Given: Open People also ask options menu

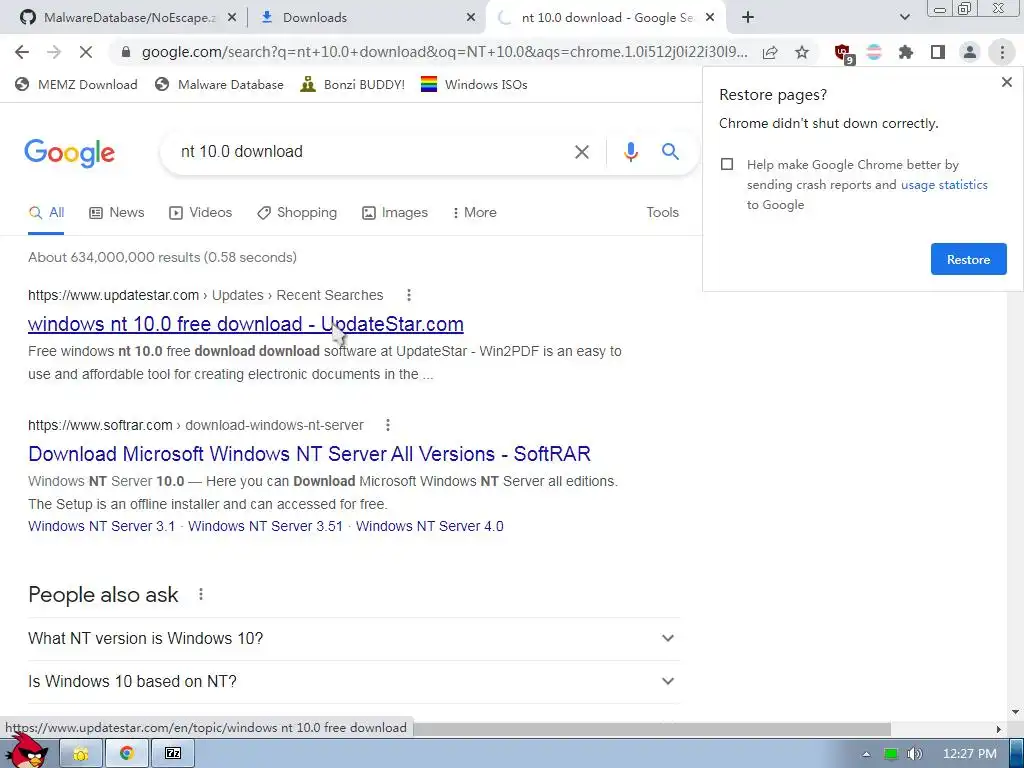Looking at the screenshot, I should click(201, 594).
